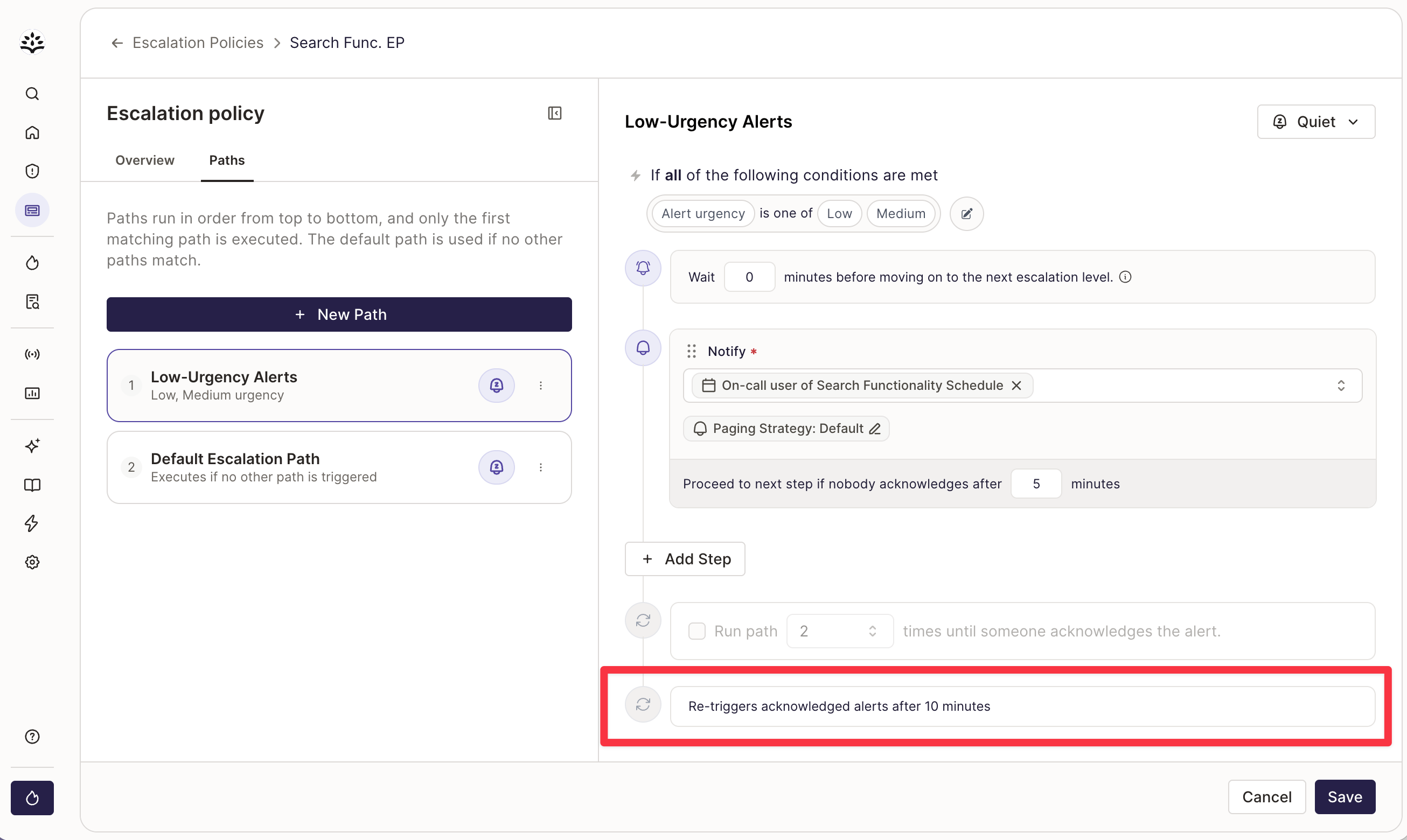Click quiet bell icon on Low-Urgency Alerts path
Image resolution: width=1407 pixels, height=840 pixels.
click(497, 386)
